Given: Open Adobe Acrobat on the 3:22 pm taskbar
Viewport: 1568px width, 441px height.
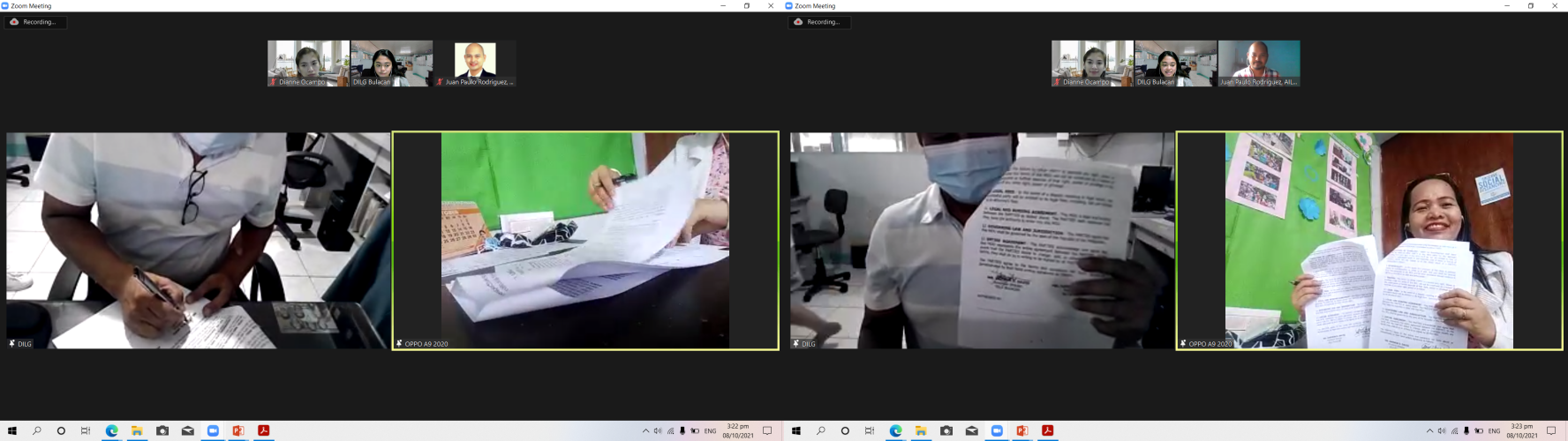Looking at the screenshot, I should [263, 431].
